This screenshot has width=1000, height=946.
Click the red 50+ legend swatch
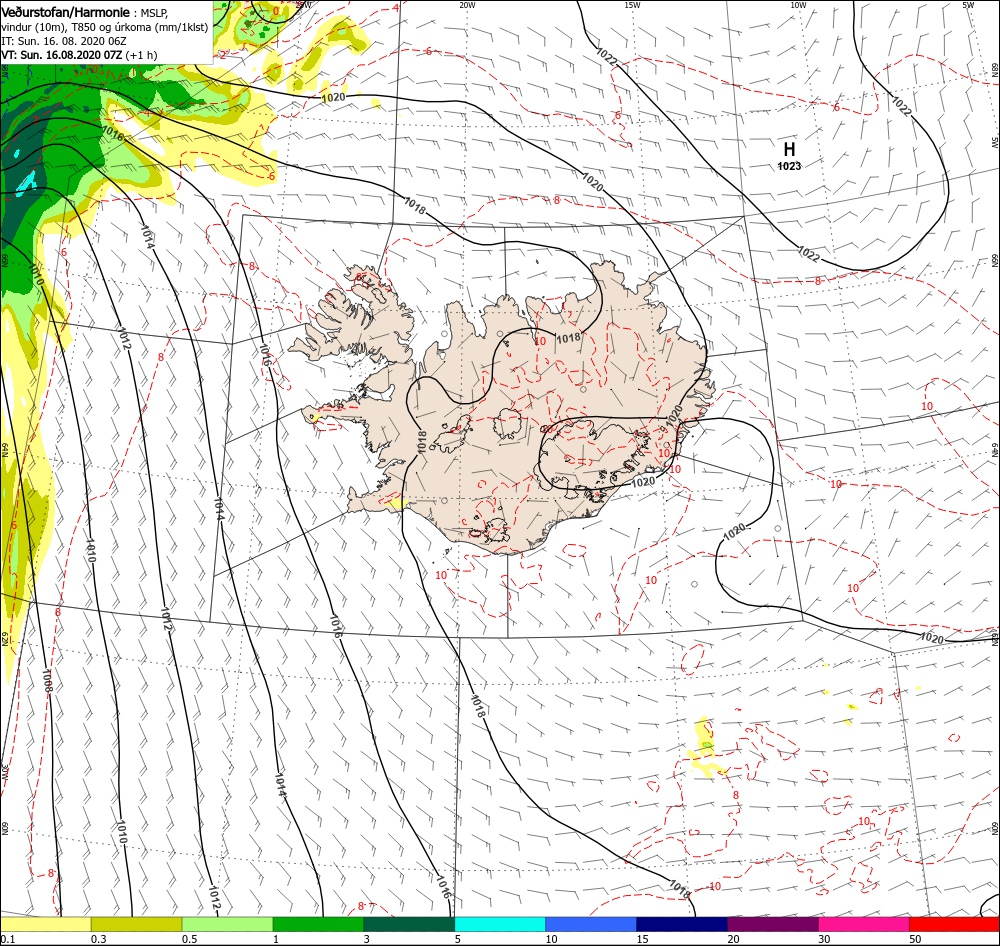(x=955, y=924)
